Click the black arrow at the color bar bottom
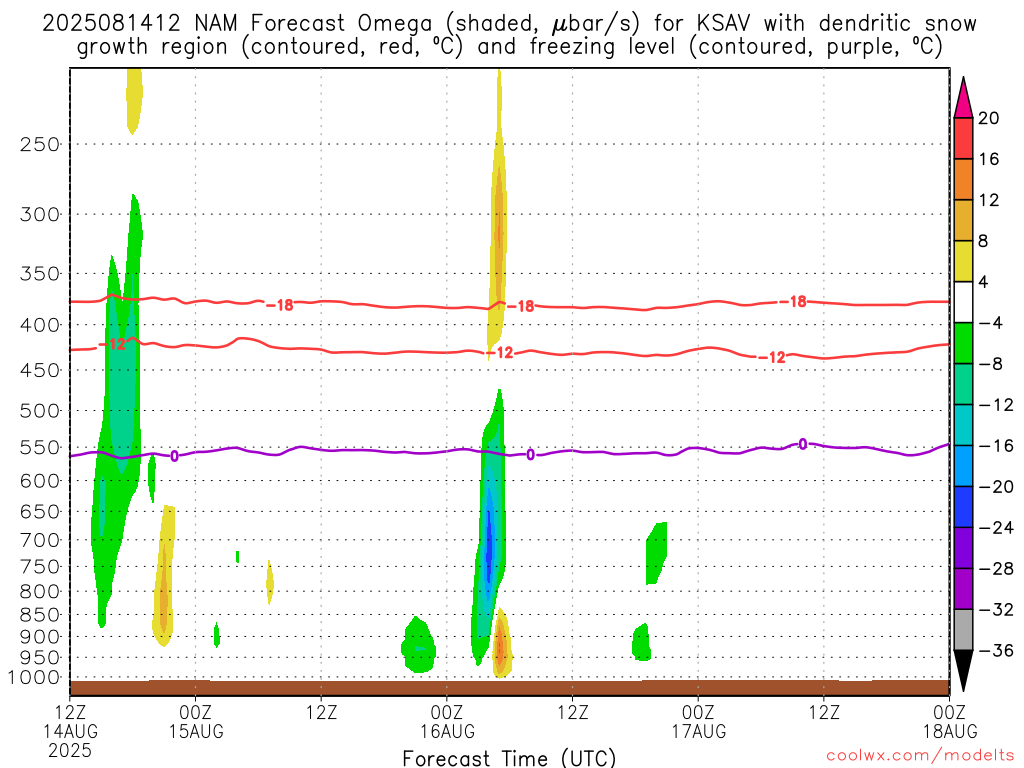Viewport: 1024px width, 768px height. (x=963, y=671)
